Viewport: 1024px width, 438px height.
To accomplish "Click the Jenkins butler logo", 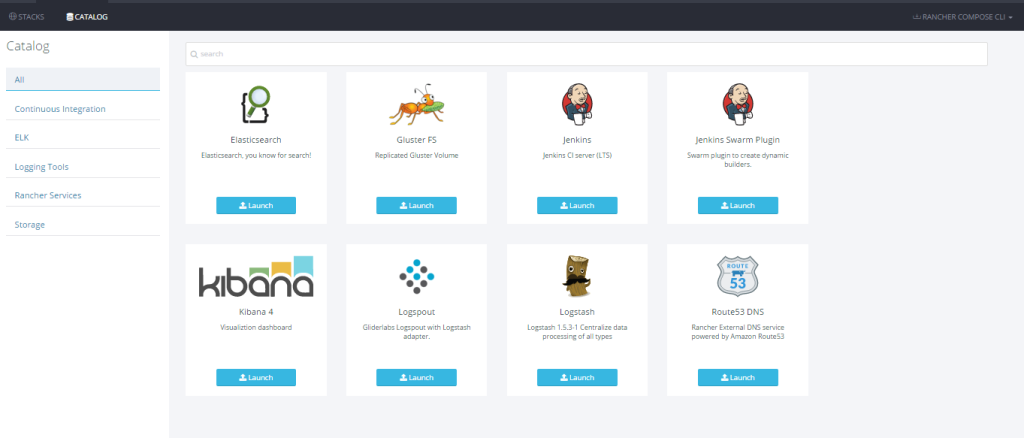I will (576, 102).
